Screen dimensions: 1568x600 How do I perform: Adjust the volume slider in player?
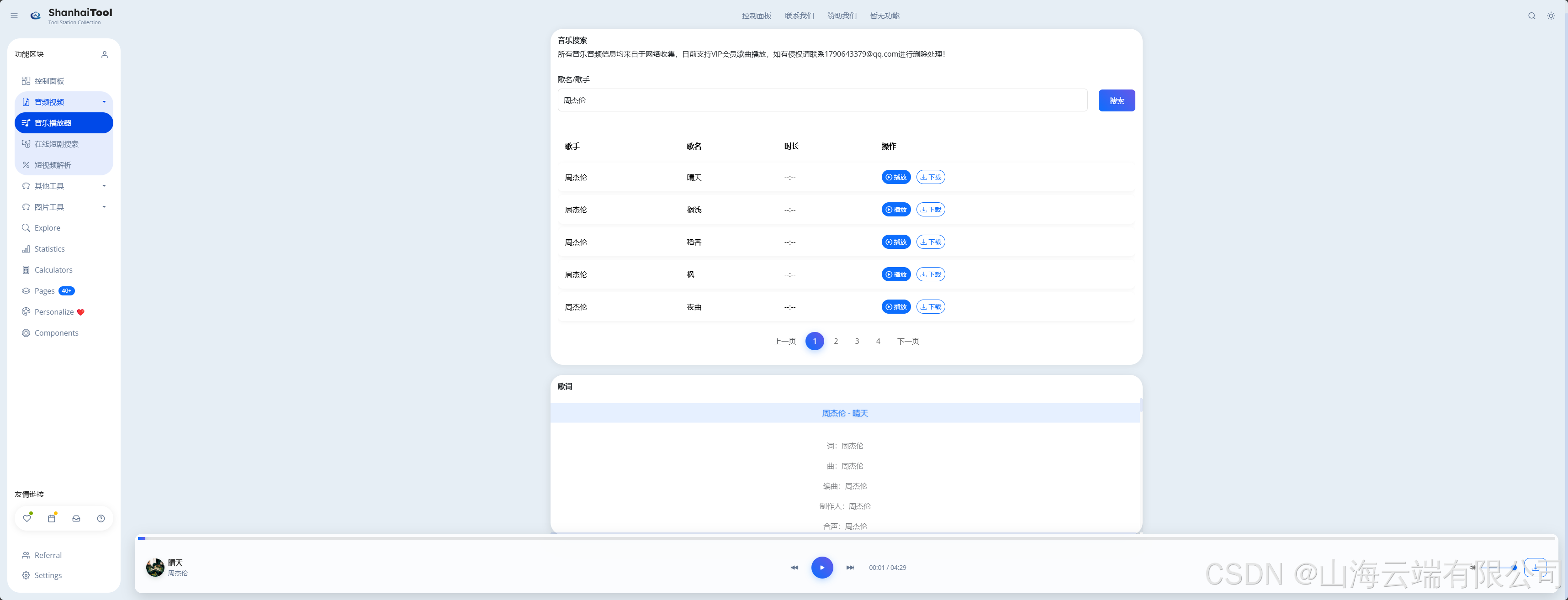coord(1497,567)
